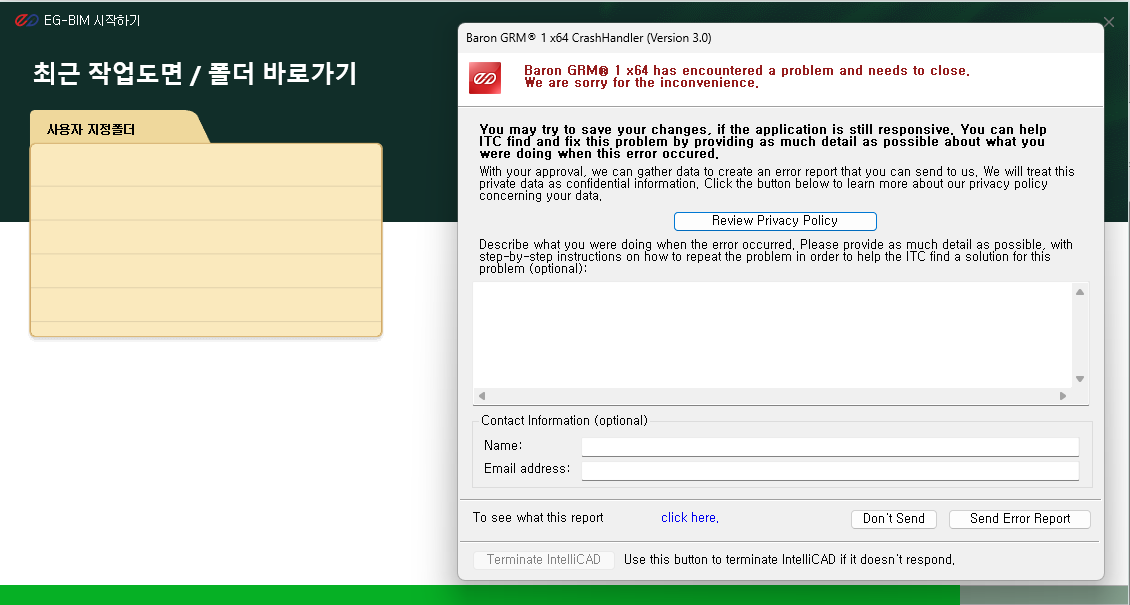Click the Don't Send button

pyautogui.click(x=894, y=519)
